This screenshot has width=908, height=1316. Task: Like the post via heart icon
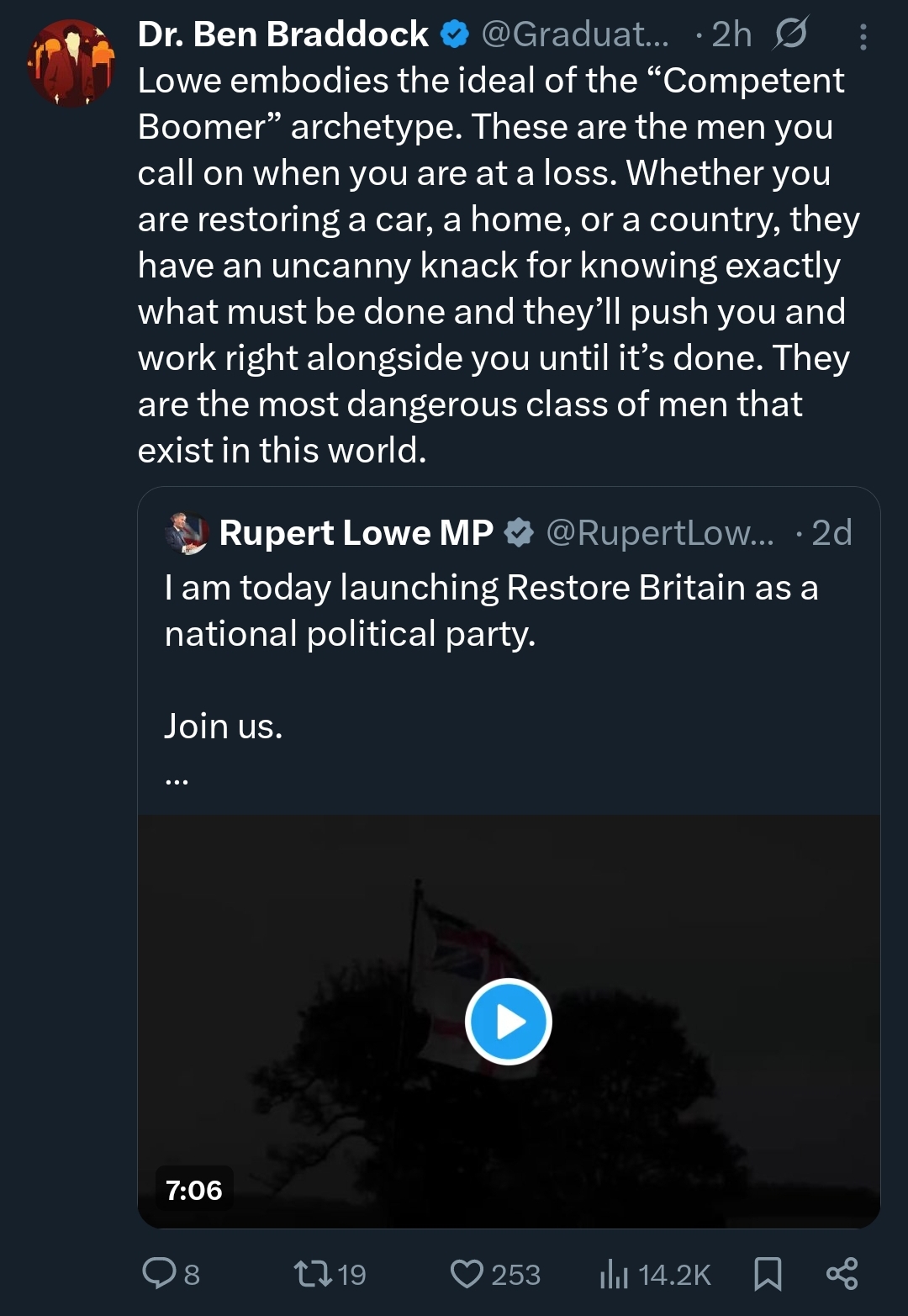(467, 1274)
